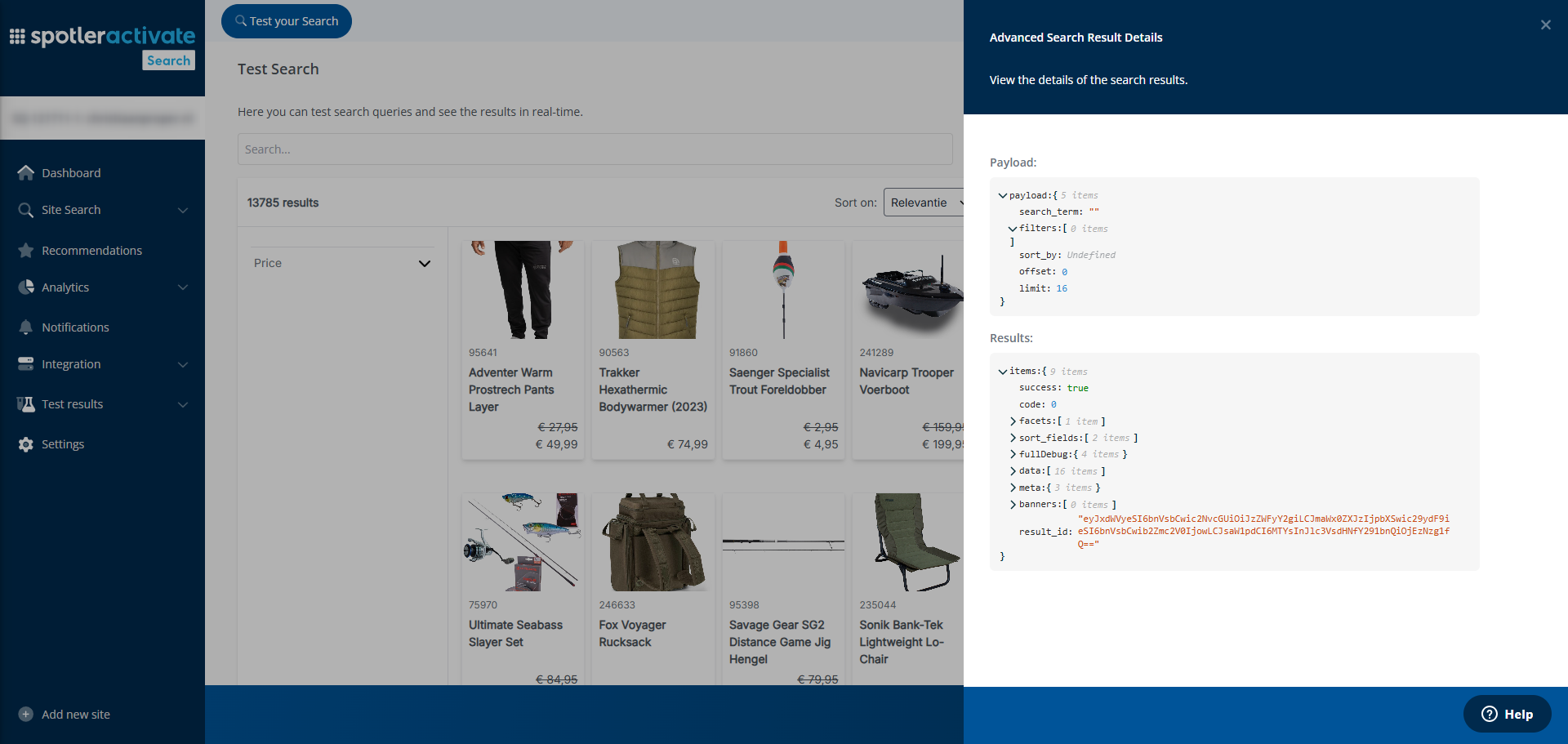Open the Adventer Warm Prostrech Pants thumbnail
This screenshot has height=744, width=1568.
point(523,290)
